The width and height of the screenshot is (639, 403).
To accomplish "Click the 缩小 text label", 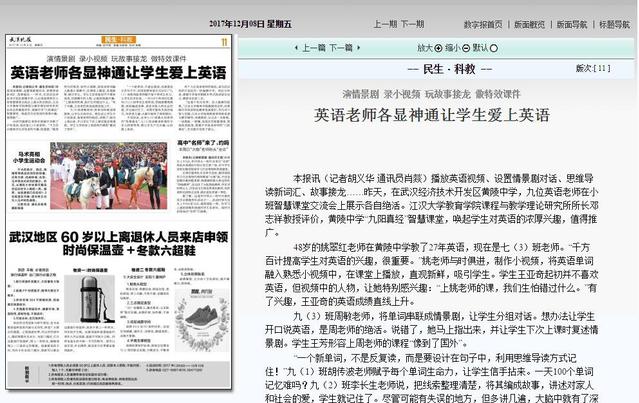I will [x=453, y=48].
